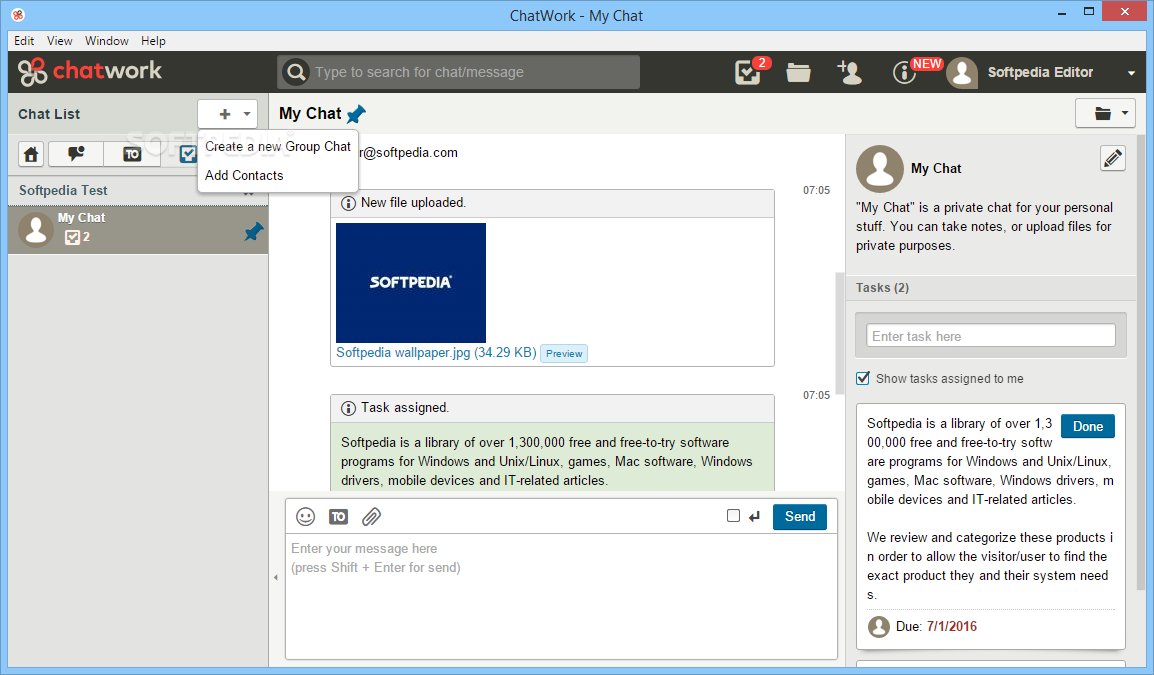Show all chats with home filter
The width and height of the screenshot is (1154, 675).
pos(31,154)
